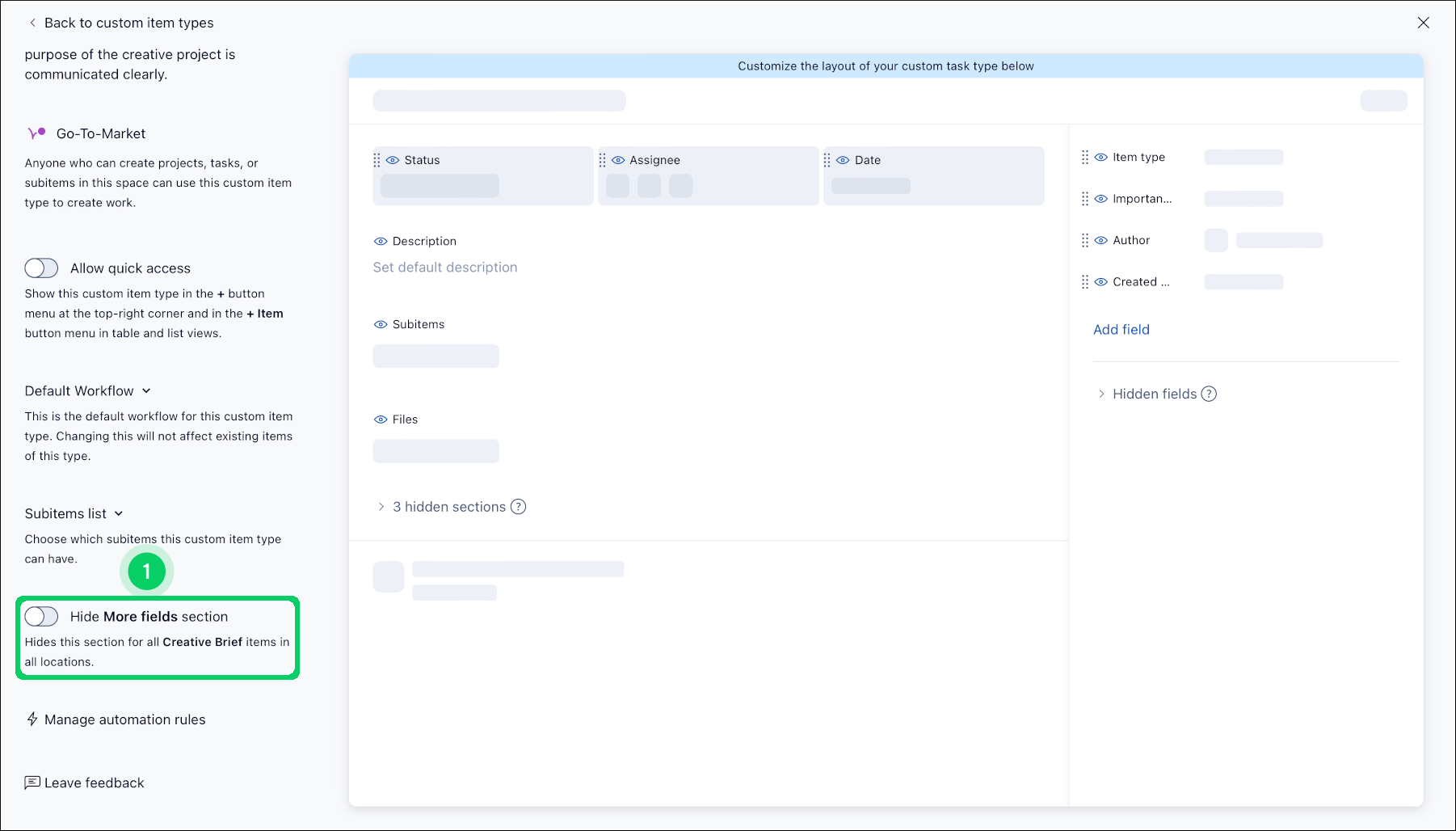Click the Set default description field

click(445, 267)
